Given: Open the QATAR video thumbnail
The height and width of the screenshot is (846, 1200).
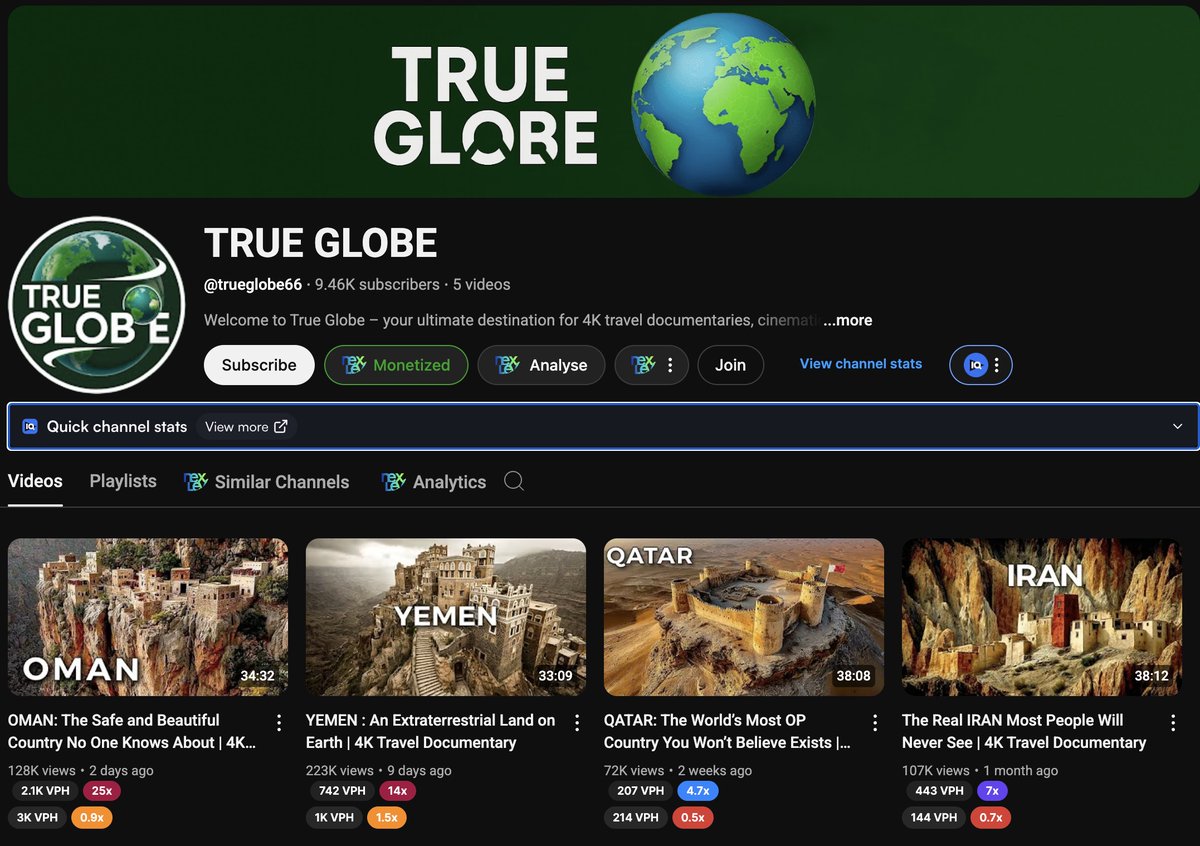Looking at the screenshot, I should pyautogui.click(x=744, y=617).
